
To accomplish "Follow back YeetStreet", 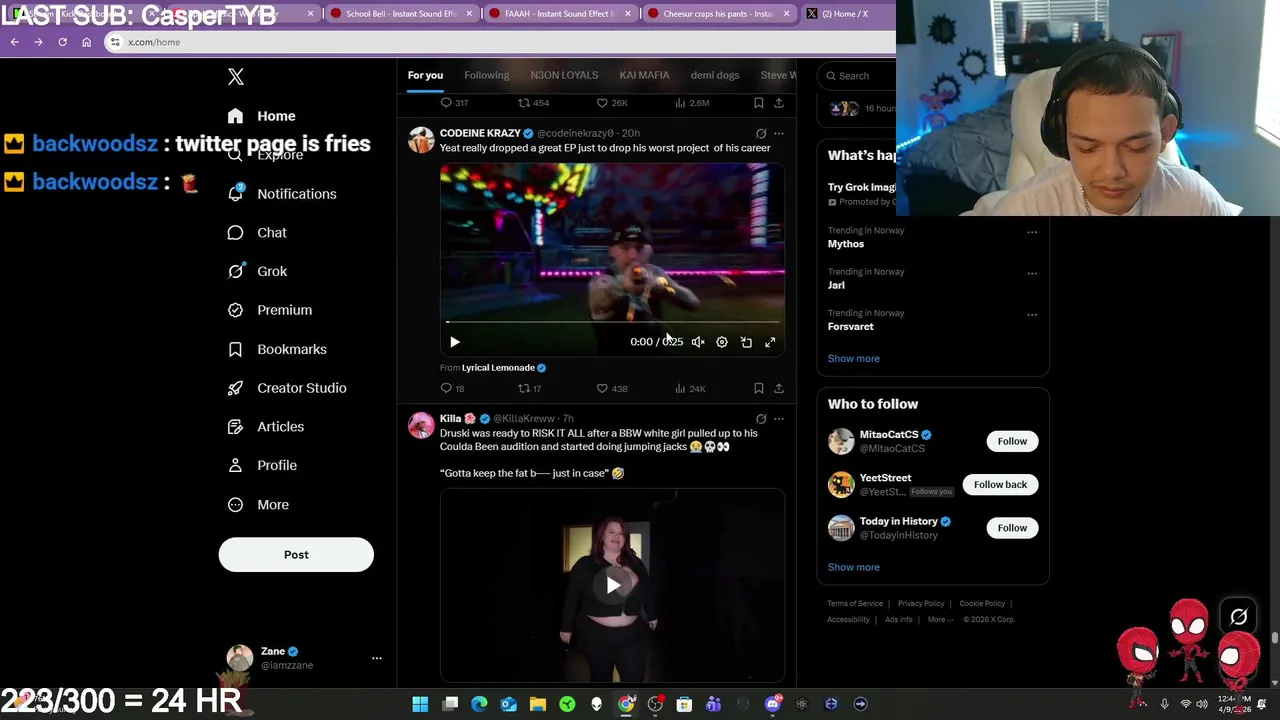I will 1000,485.
